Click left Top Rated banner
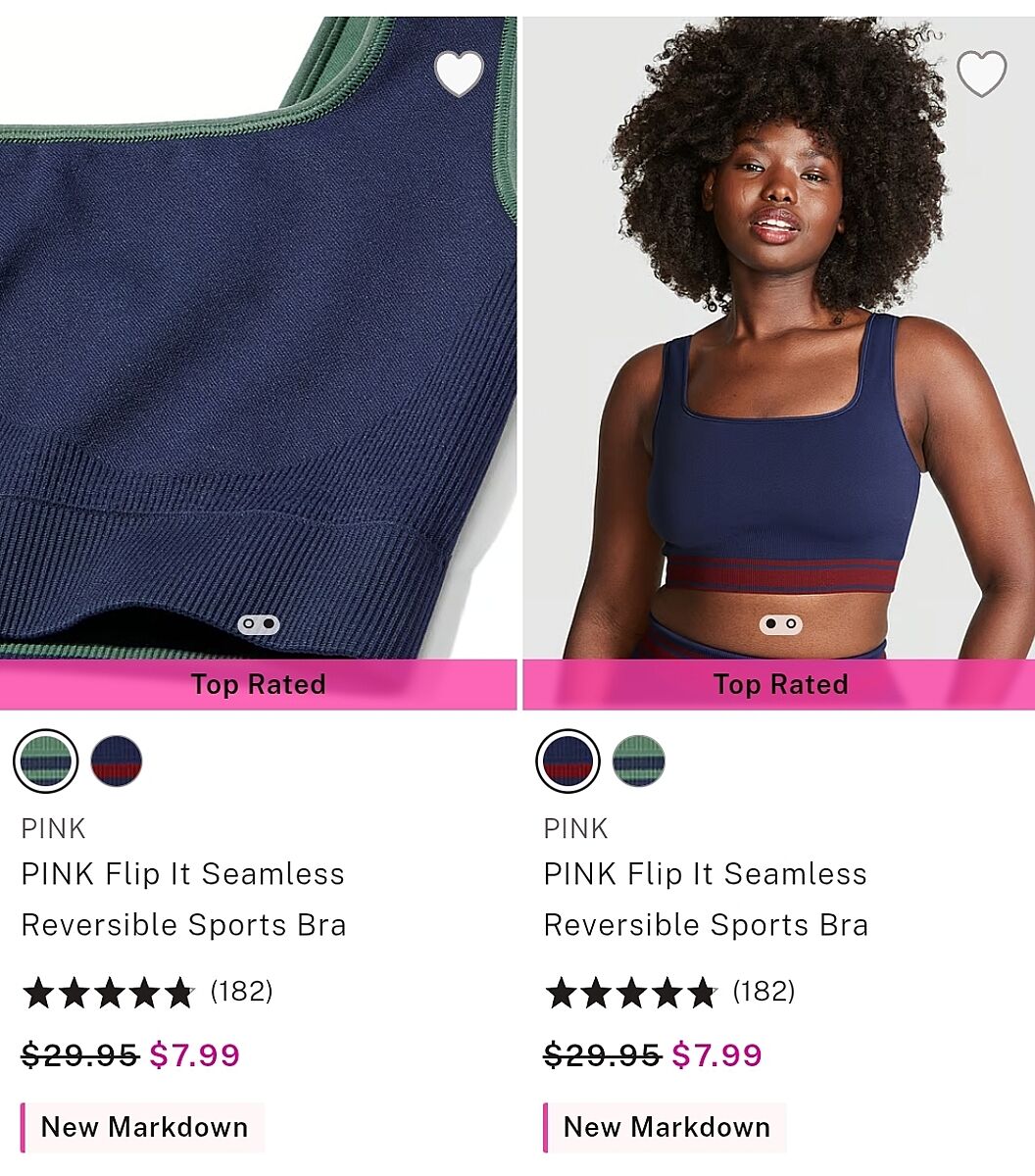Image resolution: width=1035 pixels, height=1176 pixels. coord(258,684)
